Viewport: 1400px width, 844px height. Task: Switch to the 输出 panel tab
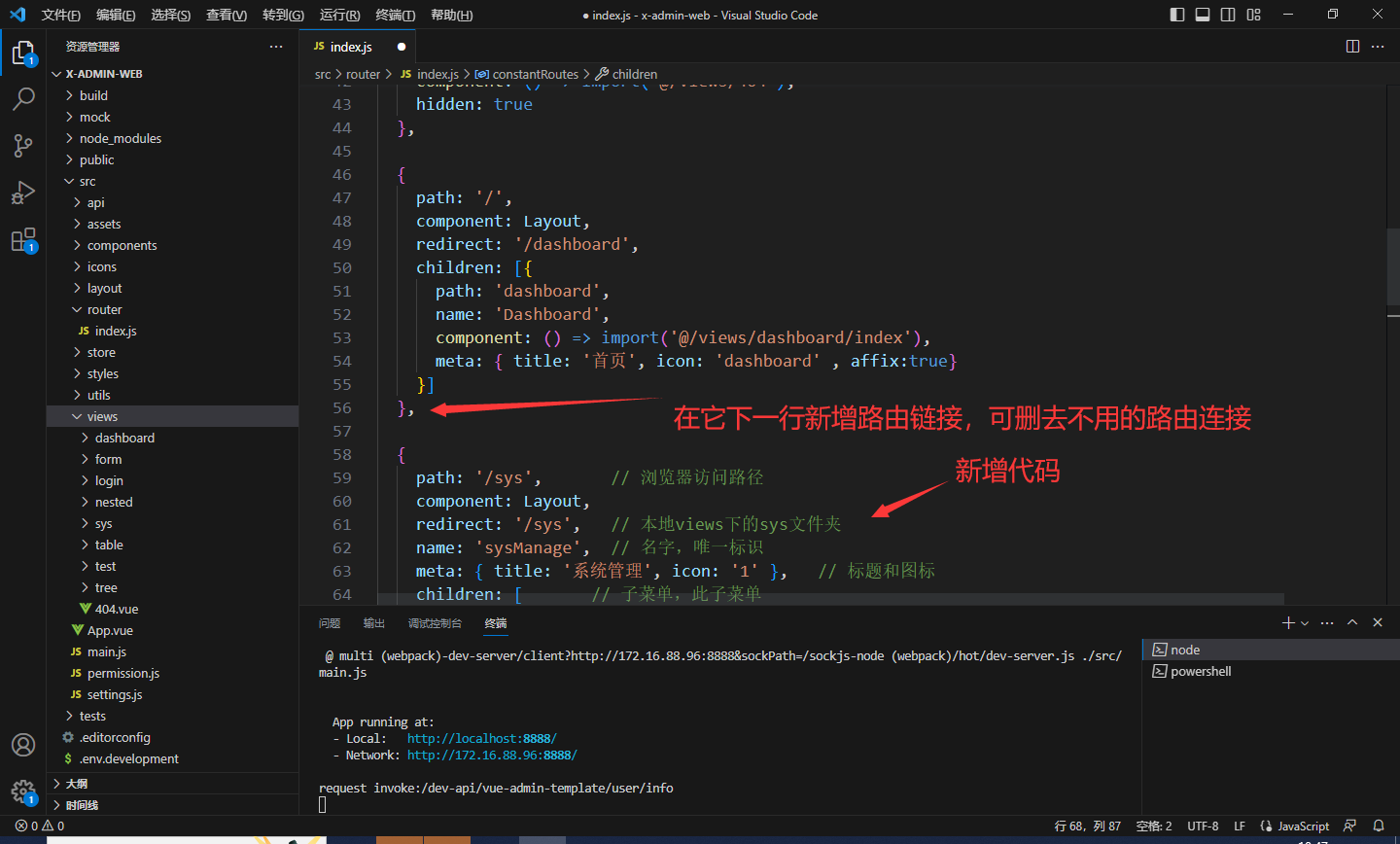[x=374, y=623]
